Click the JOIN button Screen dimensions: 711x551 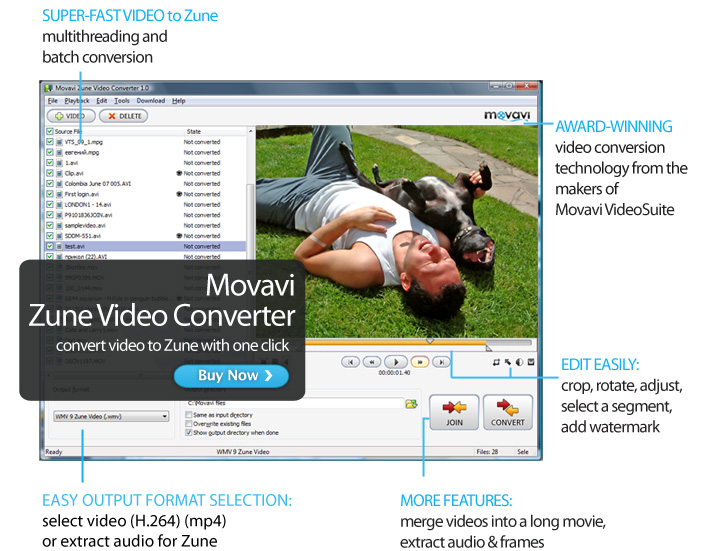pos(454,412)
